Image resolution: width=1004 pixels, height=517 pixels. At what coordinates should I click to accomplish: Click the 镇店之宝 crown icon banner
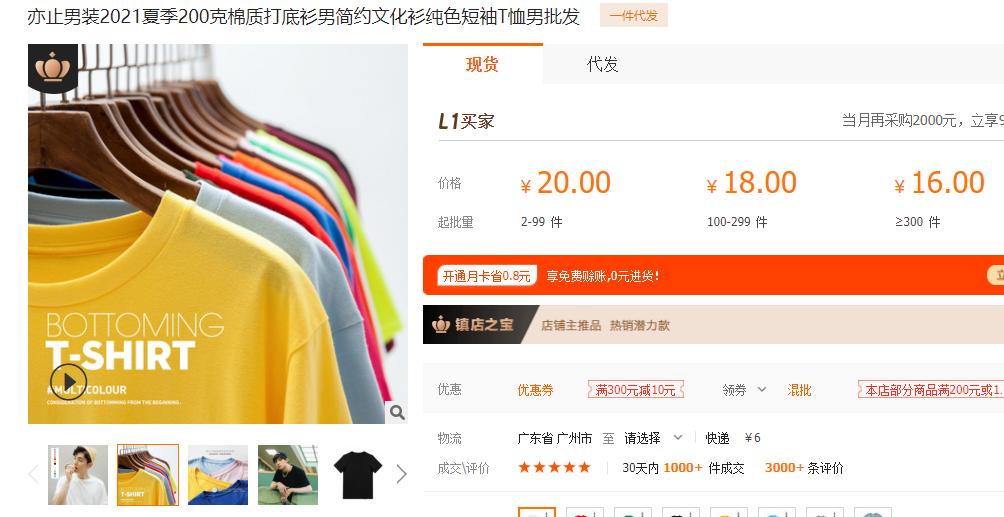[x=474, y=325]
